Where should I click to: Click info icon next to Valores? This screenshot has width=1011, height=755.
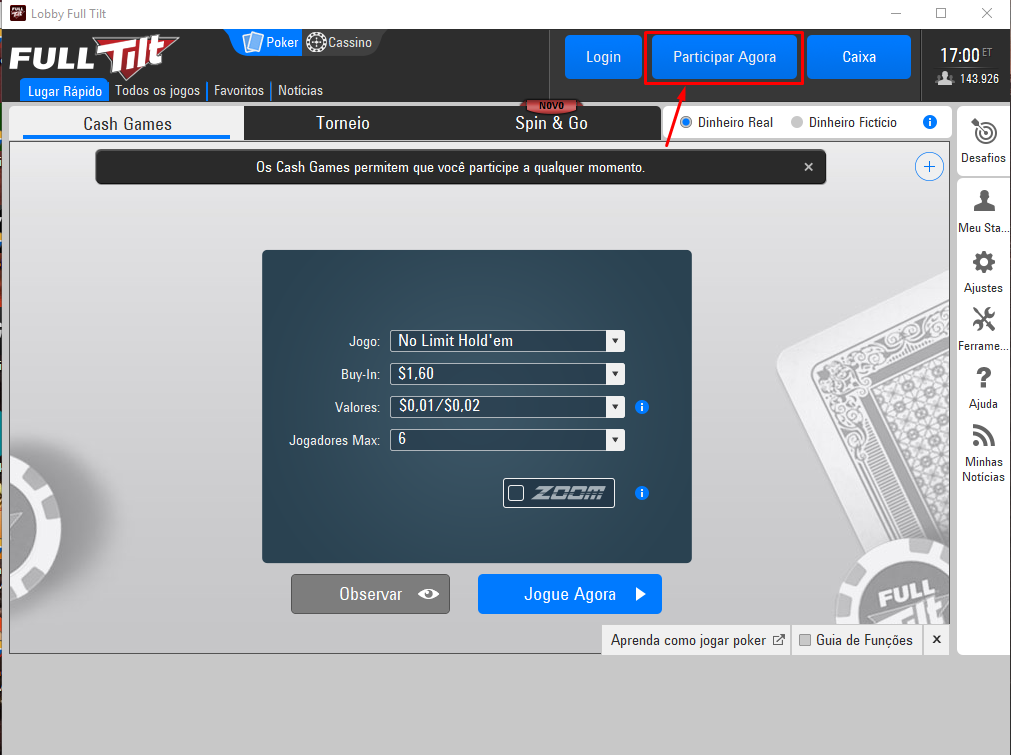[x=642, y=407]
